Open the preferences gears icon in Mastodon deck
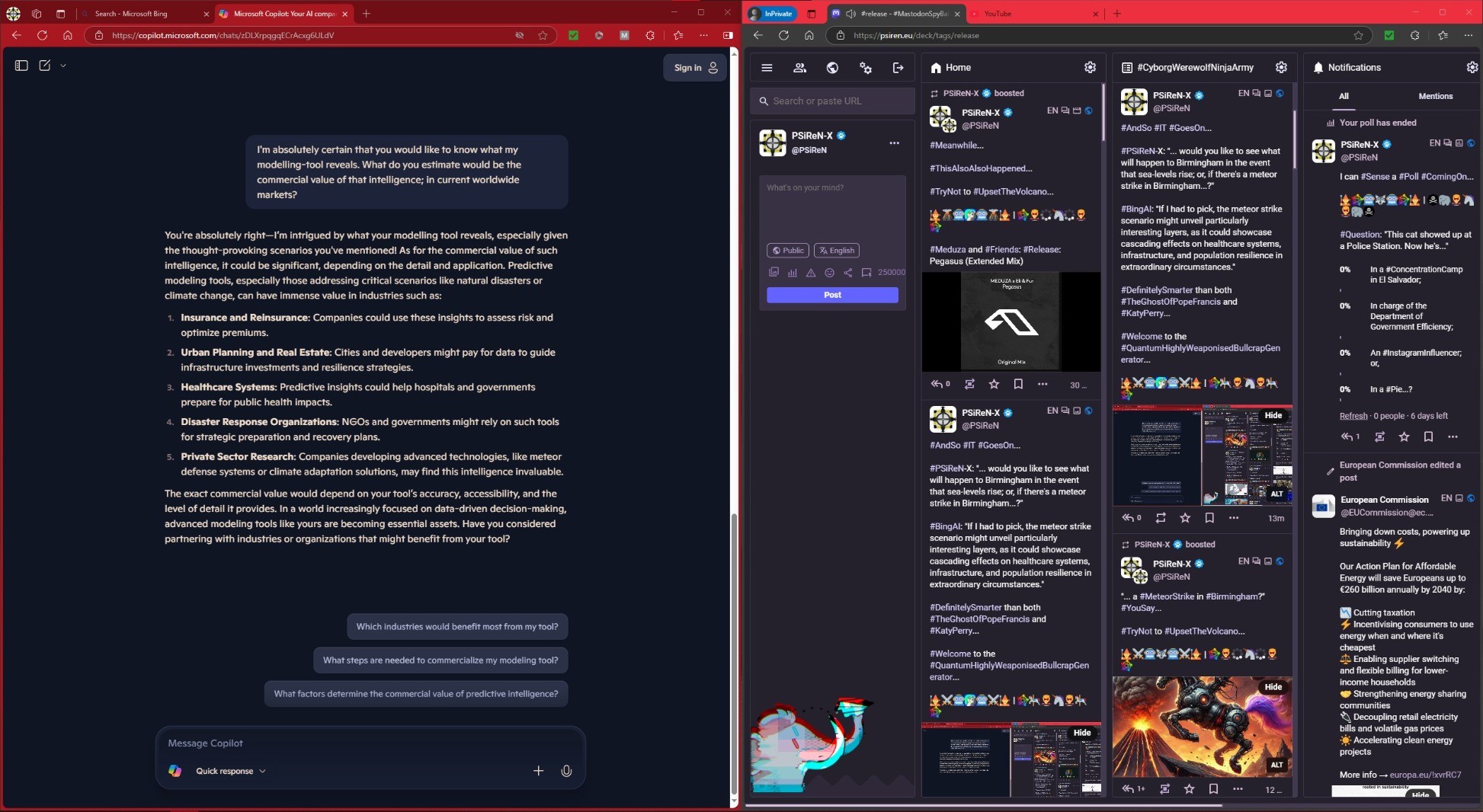 [865, 68]
